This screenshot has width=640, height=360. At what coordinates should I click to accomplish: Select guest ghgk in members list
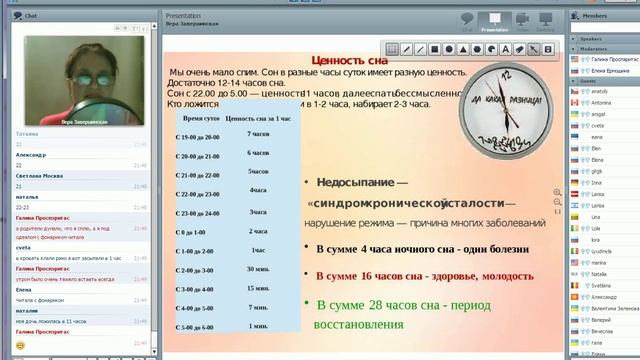(x=605, y=171)
